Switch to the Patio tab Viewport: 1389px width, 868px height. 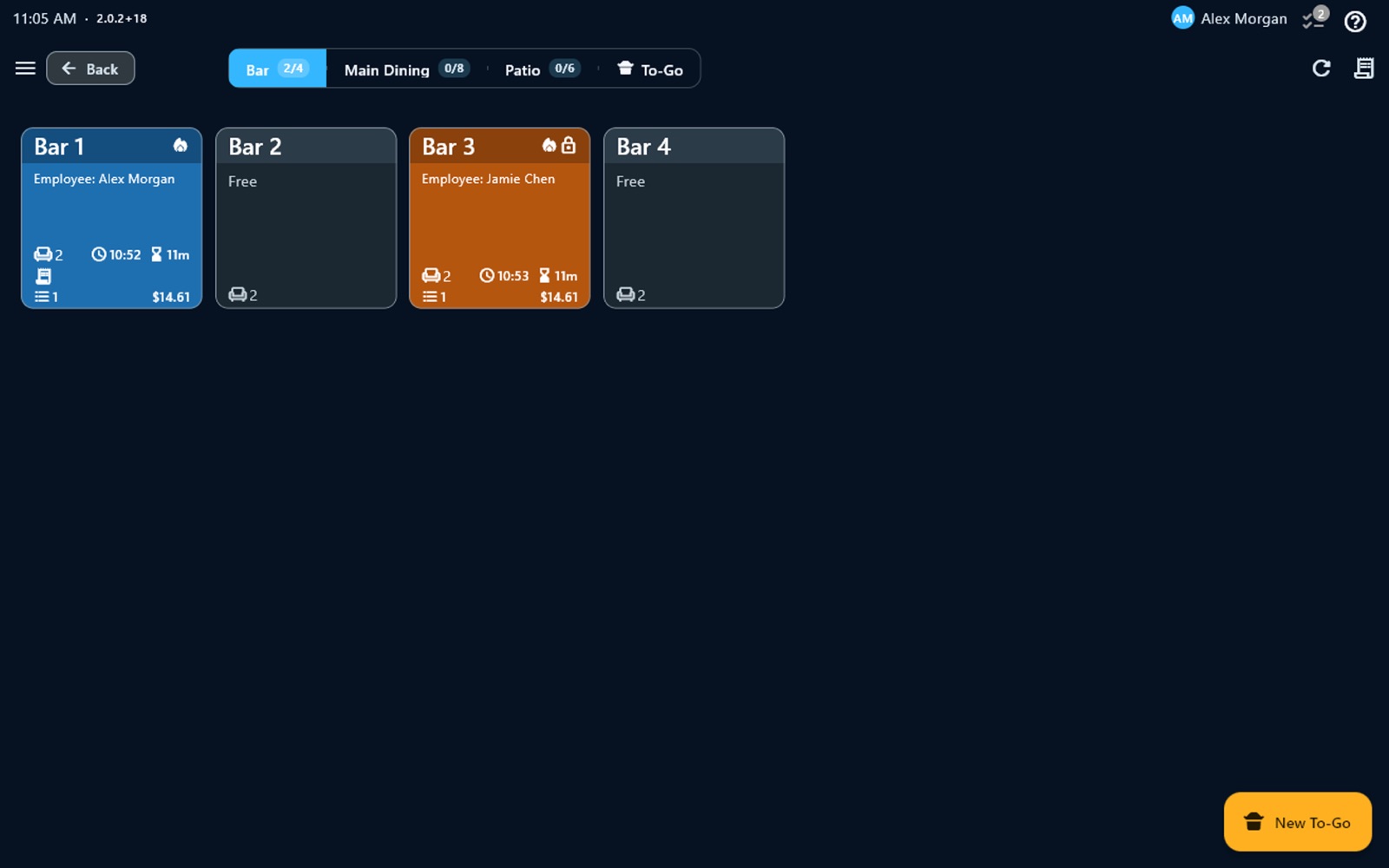(x=543, y=69)
